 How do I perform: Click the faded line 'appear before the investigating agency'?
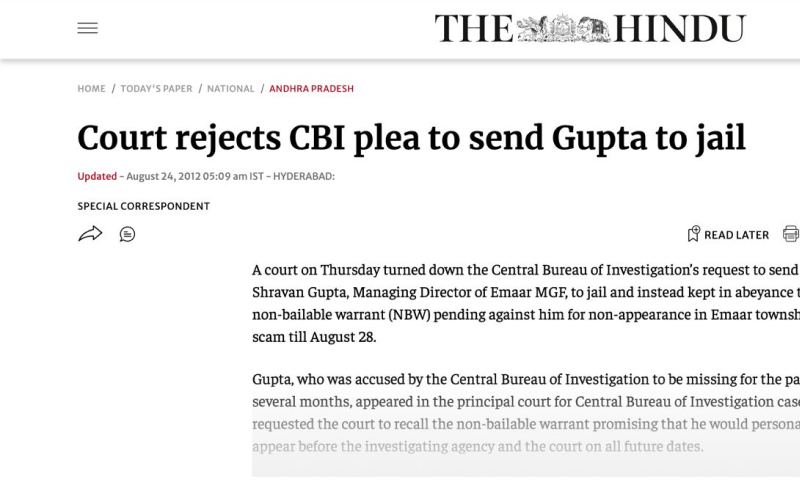478,446
